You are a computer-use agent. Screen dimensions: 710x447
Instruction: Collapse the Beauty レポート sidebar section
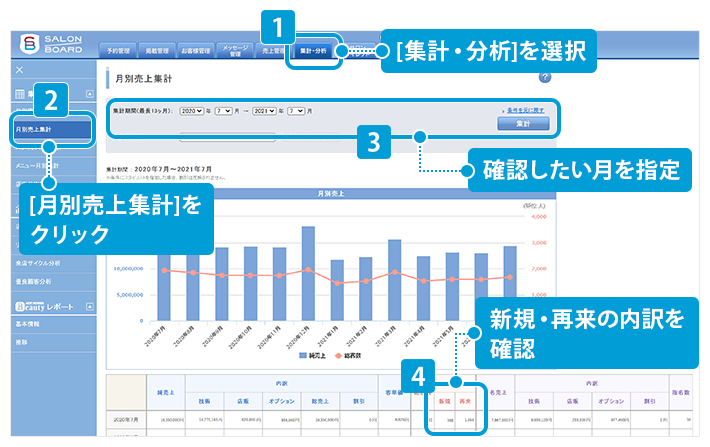(x=91, y=306)
